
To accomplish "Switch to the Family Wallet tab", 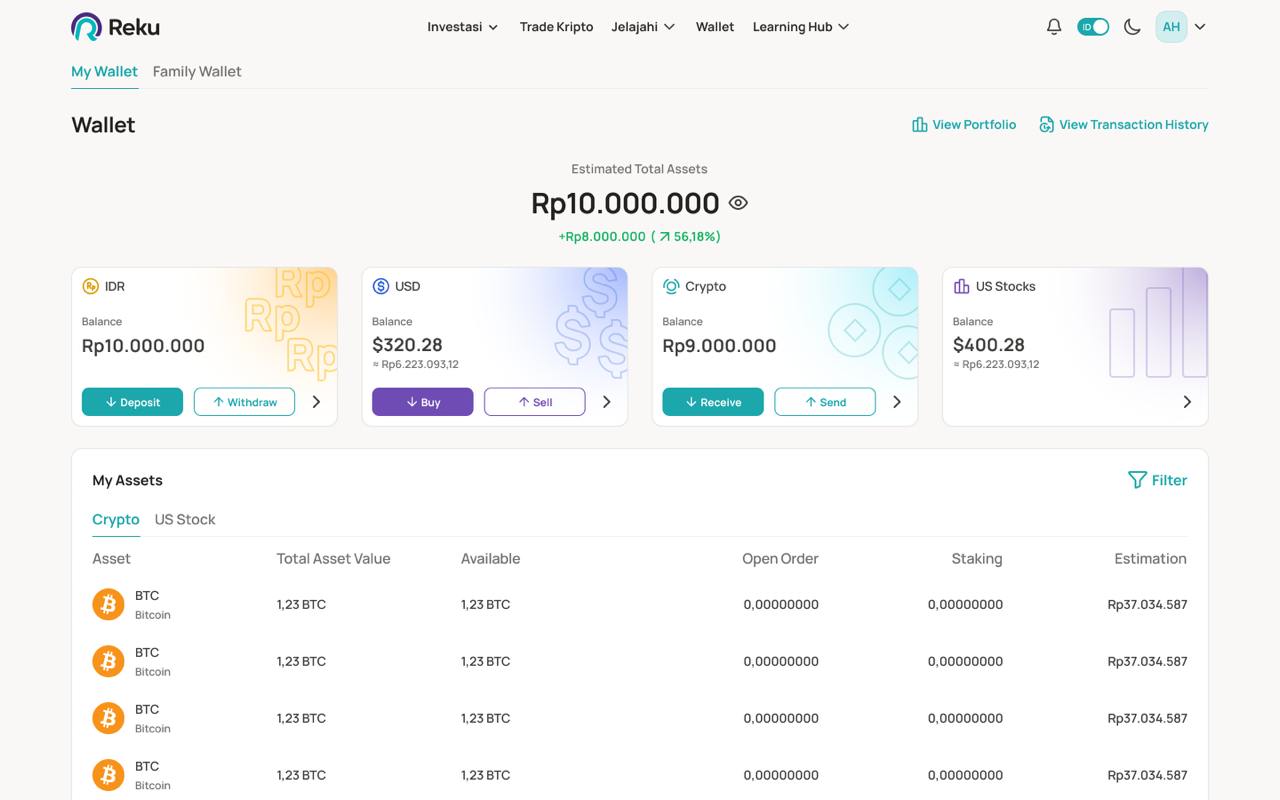I will click(x=196, y=71).
